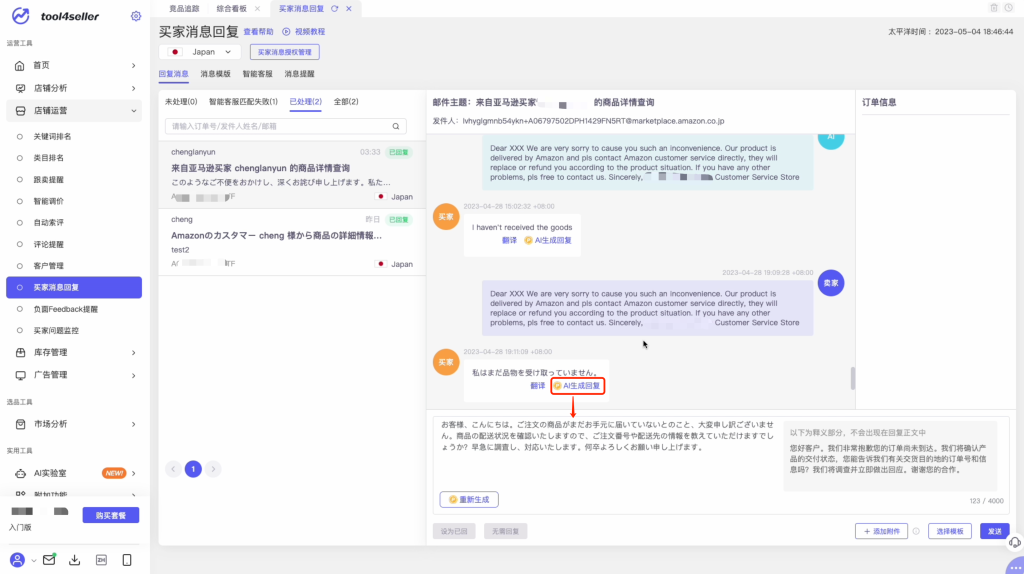Click the settings gear beside tool4seller logo

[x=136, y=16]
